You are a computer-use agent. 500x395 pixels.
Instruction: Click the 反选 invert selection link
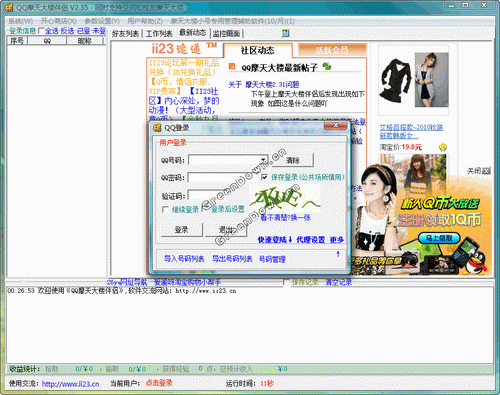pyautogui.click(x=67, y=31)
